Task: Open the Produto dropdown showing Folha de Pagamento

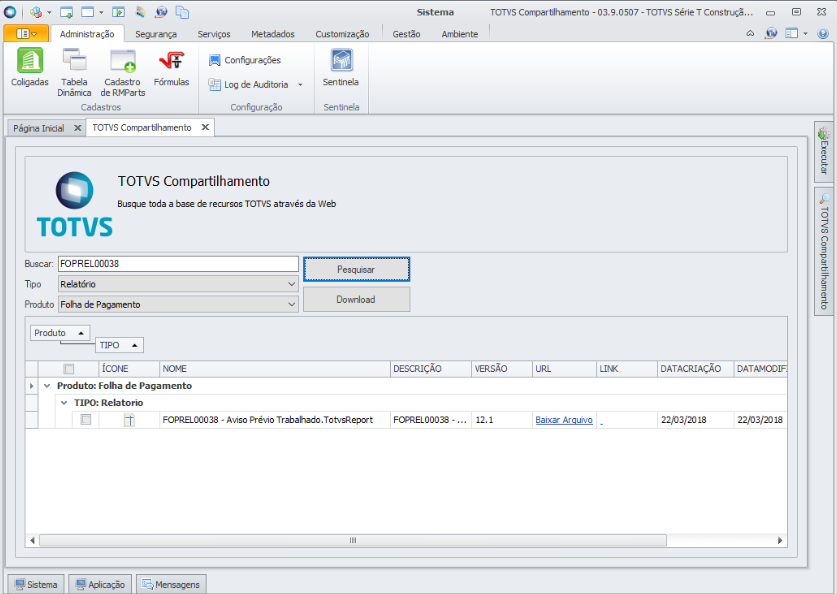Action: [x=178, y=304]
